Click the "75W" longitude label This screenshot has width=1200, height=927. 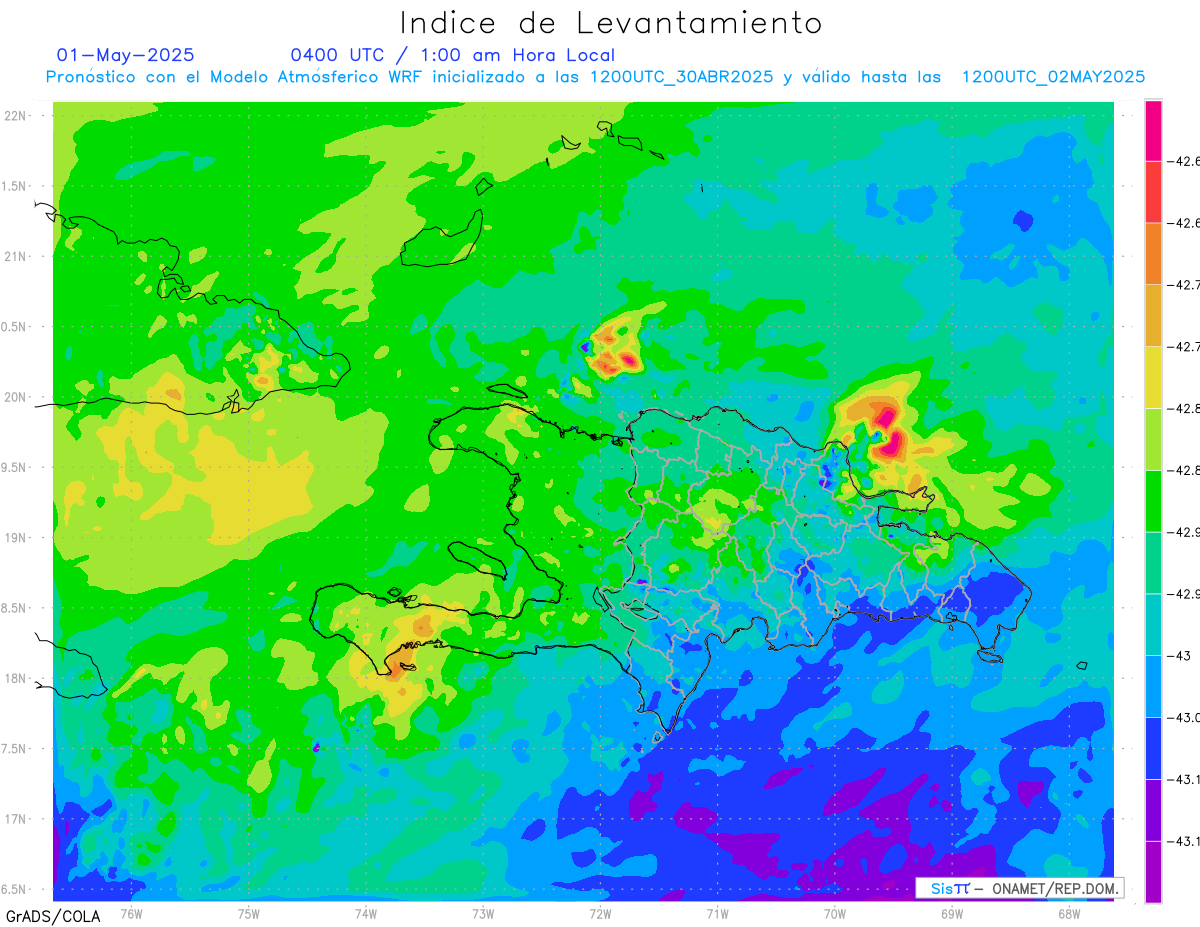coord(249,914)
